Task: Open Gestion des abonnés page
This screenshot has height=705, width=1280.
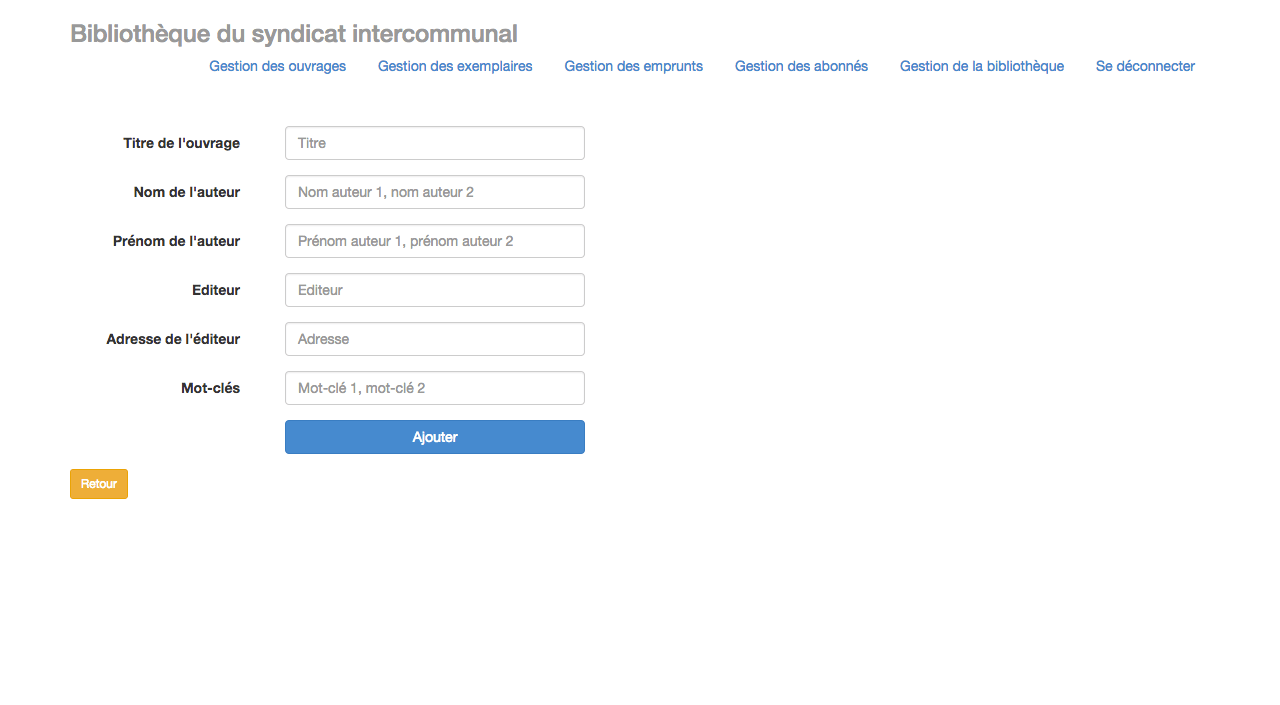Action: (801, 66)
